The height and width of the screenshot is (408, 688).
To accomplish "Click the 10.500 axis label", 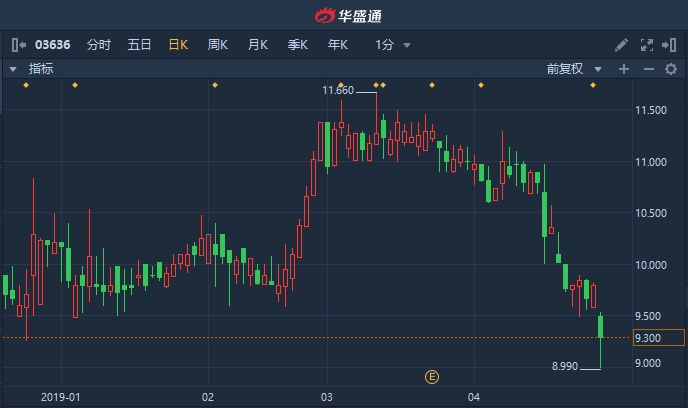I will (651, 213).
